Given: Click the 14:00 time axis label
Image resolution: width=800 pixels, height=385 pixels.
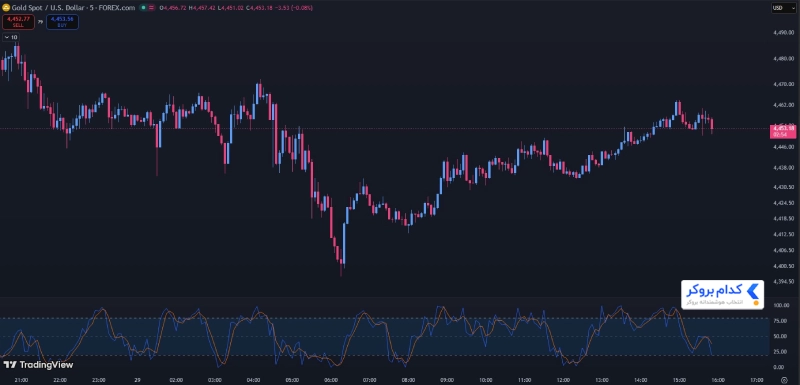Looking at the screenshot, I should coord(641,380).
